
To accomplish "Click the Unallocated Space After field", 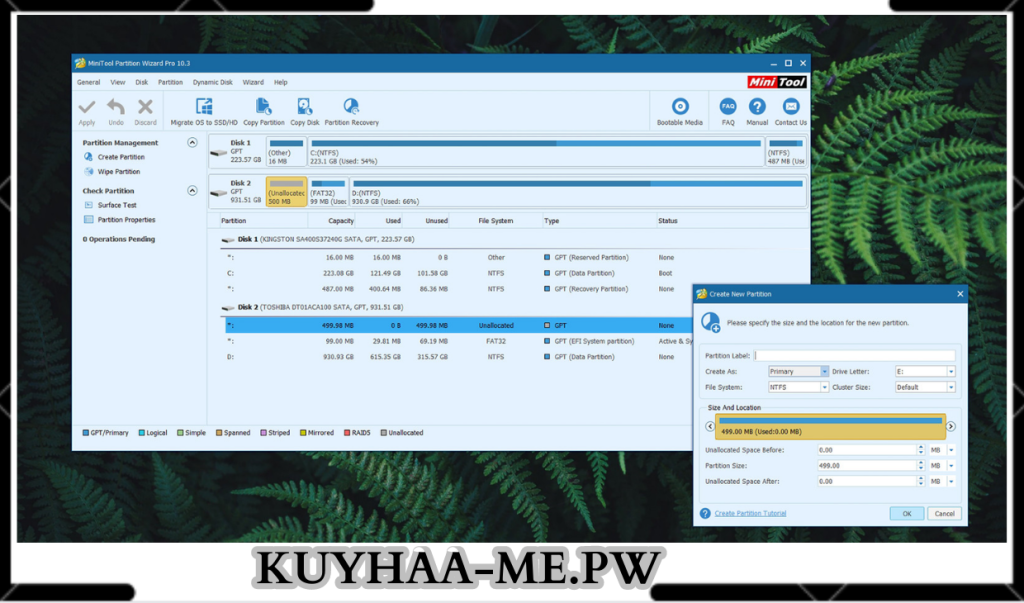I will (x=867, y=481).
